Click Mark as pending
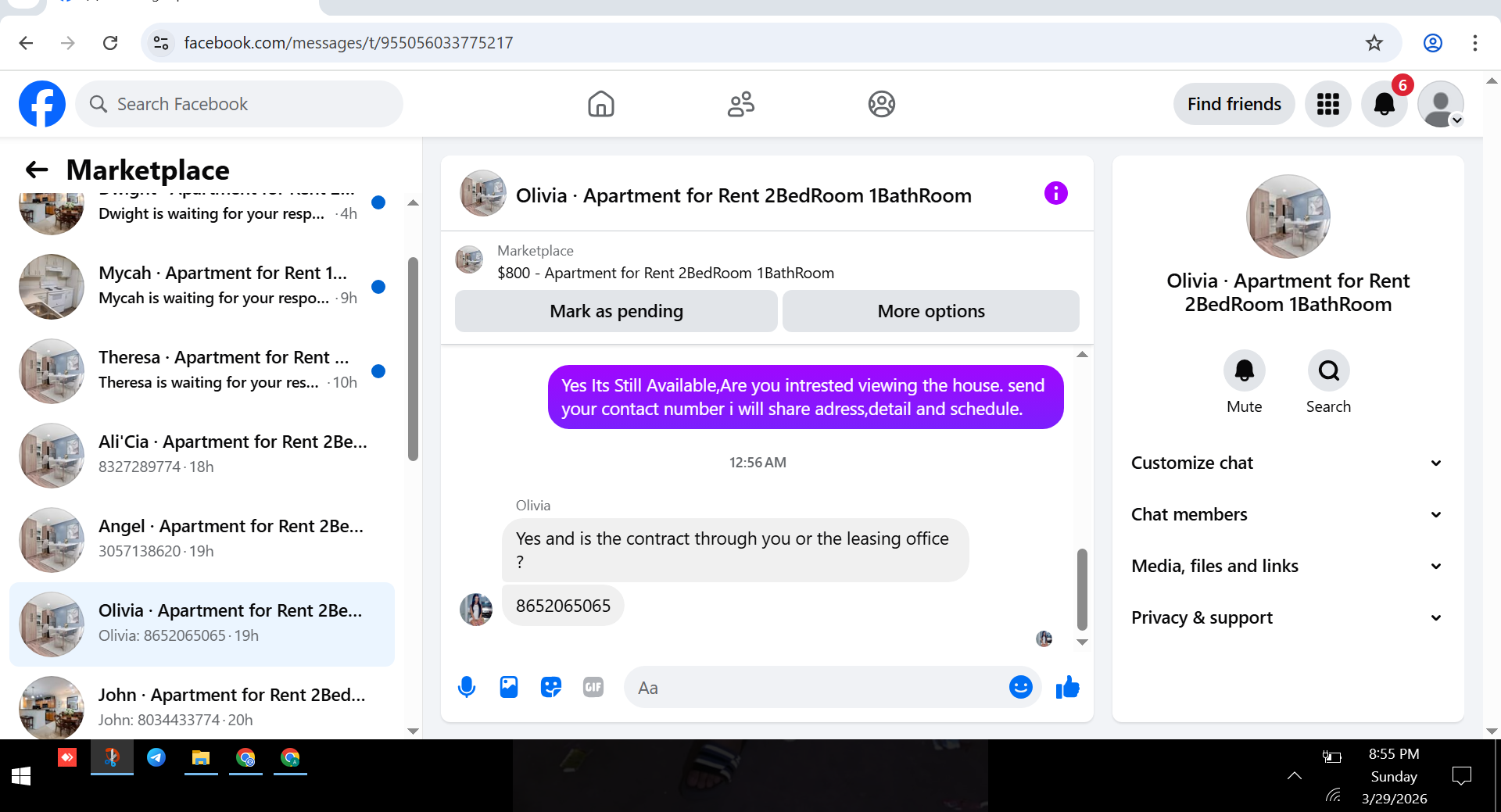Image resolution: width=1501 pixels, height=812 pixels. point(616,311)
